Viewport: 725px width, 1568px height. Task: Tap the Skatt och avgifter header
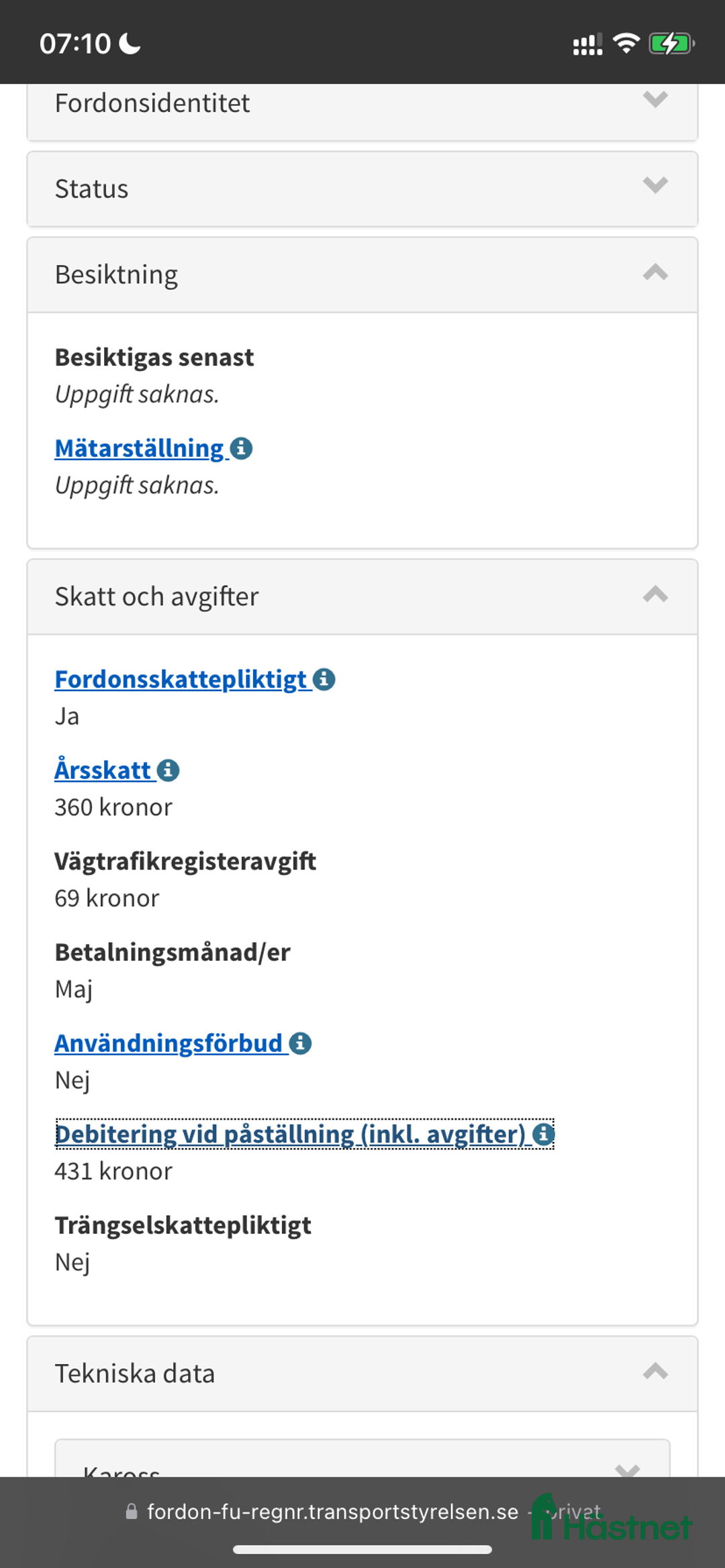[157, 596]
